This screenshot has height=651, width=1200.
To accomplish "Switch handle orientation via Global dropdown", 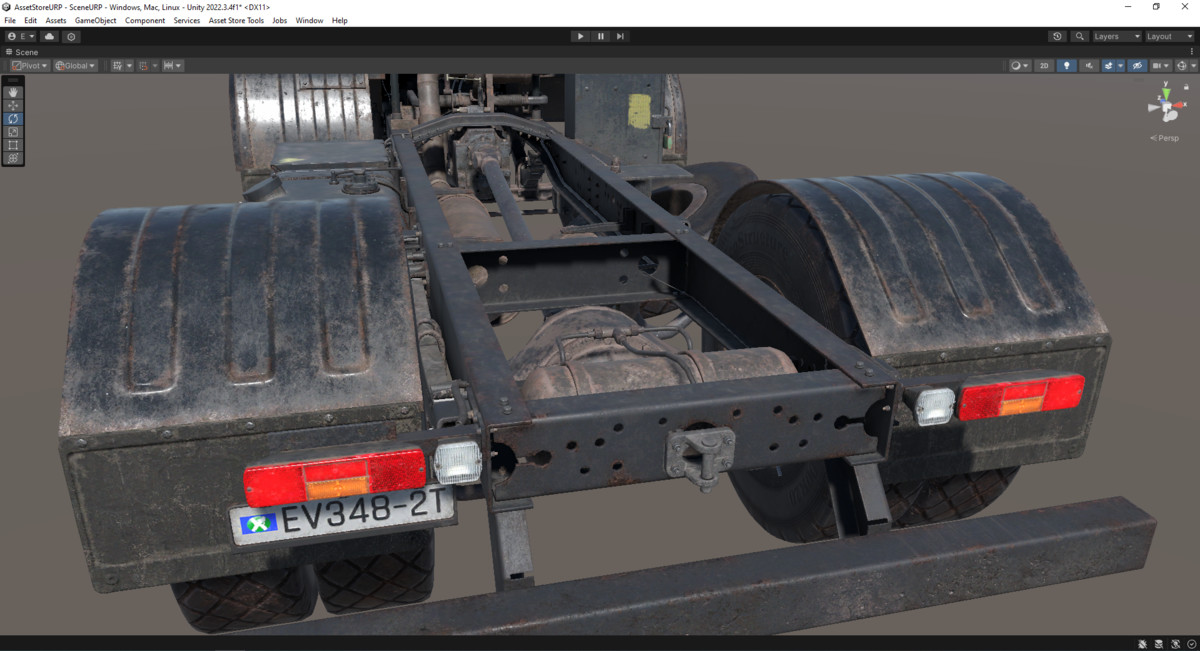I will (74, 65).
